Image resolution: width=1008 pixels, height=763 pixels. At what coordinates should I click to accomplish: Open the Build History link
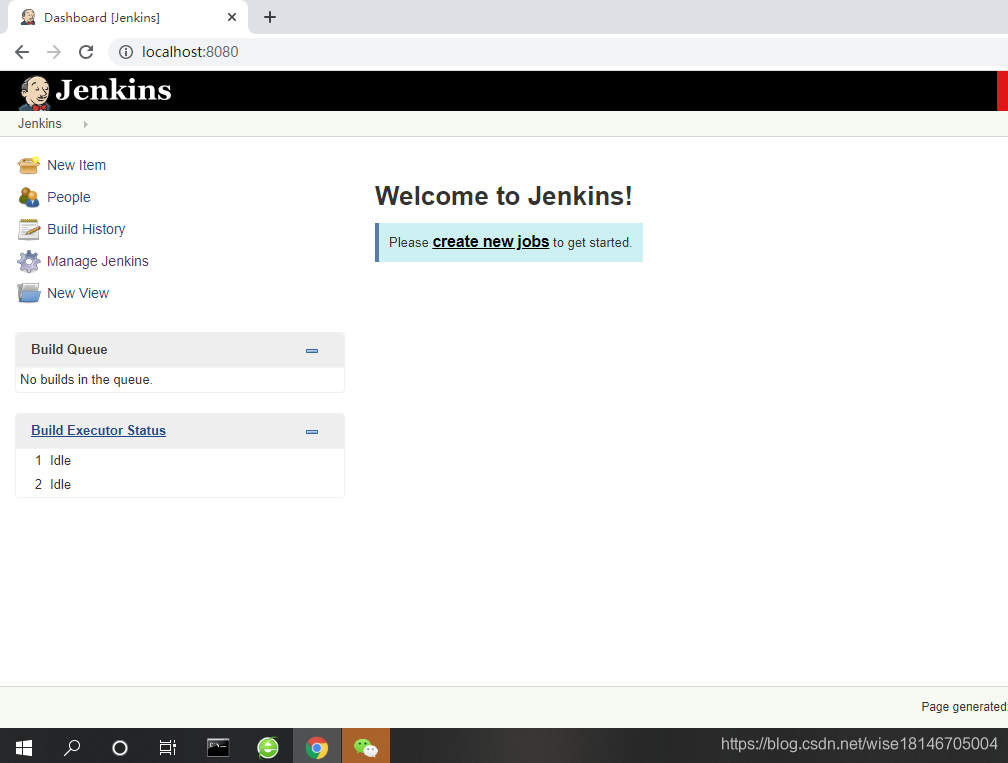(86, 229)
